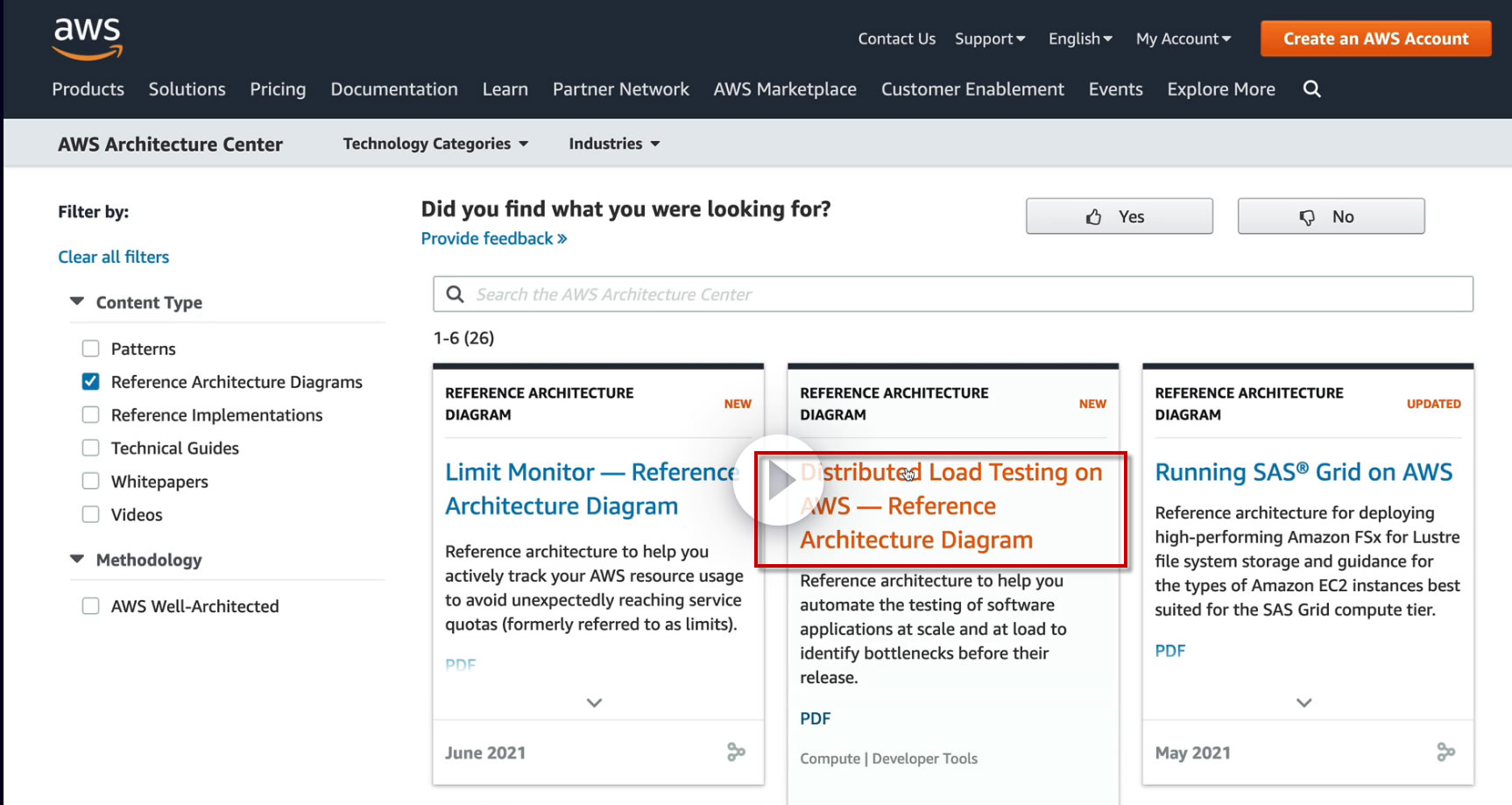Go to the Pricing menu item
This screenshot has width=1512, height=805.
click(278, 89)
